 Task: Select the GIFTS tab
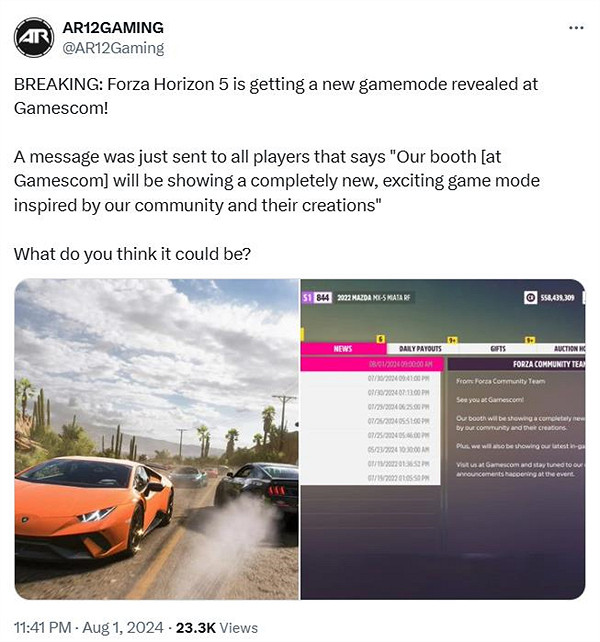(498, 348)
